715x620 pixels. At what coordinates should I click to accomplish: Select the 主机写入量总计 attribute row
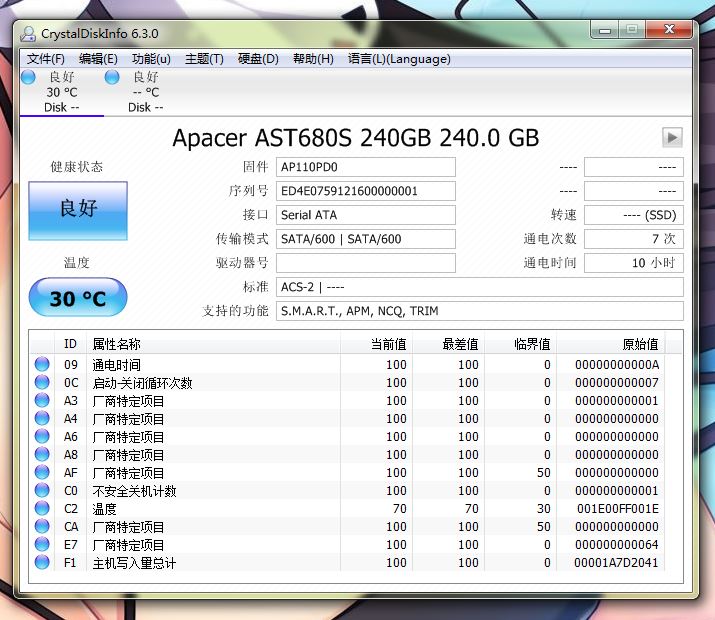click(x=347, y=562)
